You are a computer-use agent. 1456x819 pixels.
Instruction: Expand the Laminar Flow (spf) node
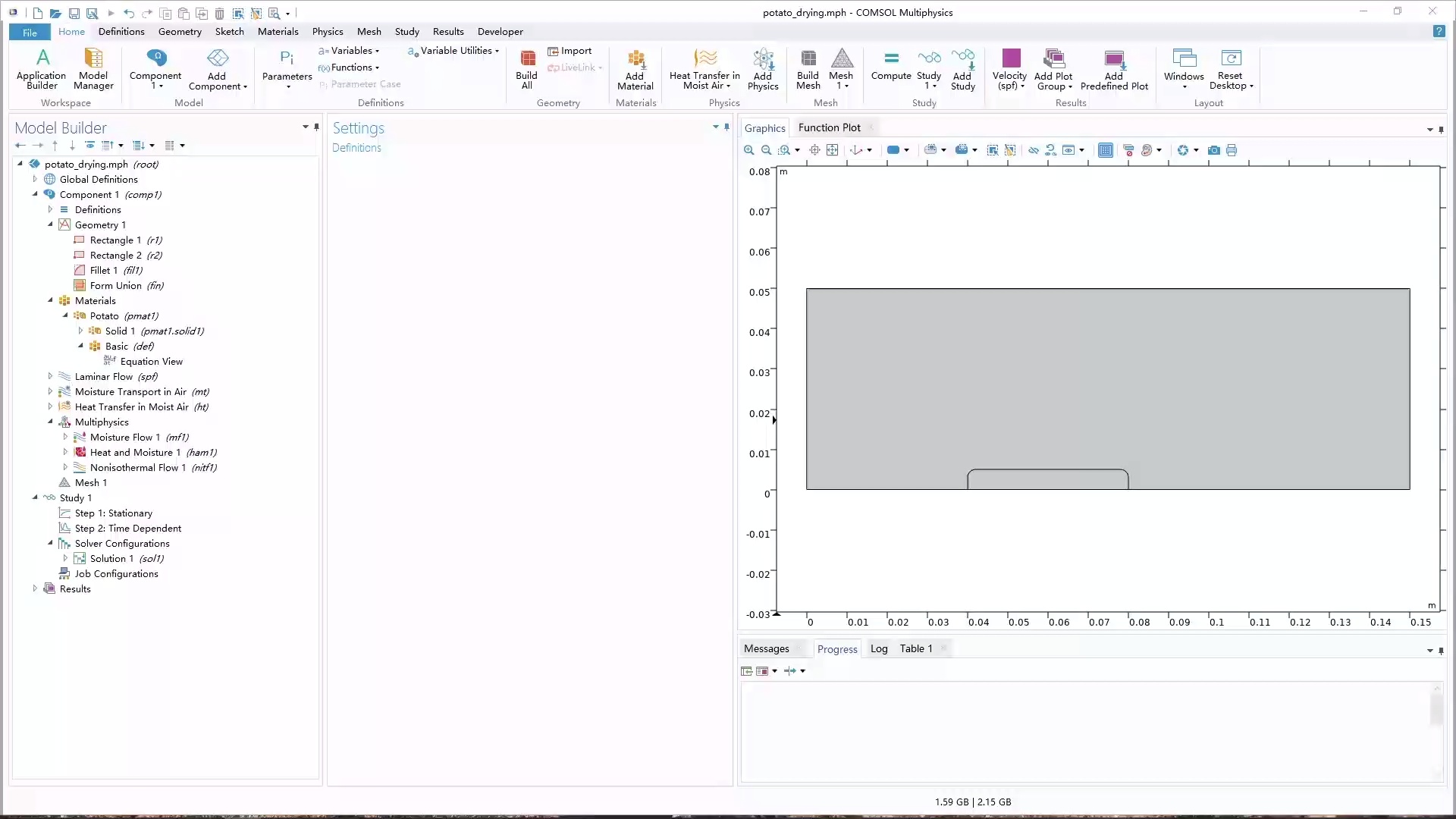(50, 376)
